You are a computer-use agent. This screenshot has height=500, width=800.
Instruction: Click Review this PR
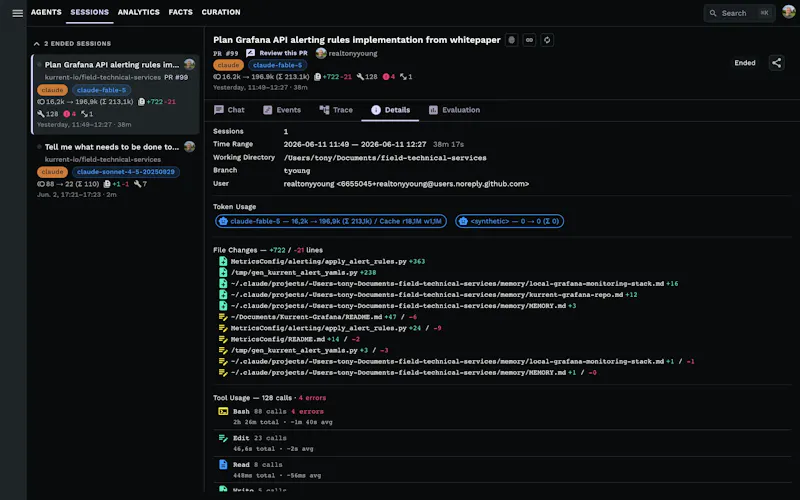click(x=277, y=53)
